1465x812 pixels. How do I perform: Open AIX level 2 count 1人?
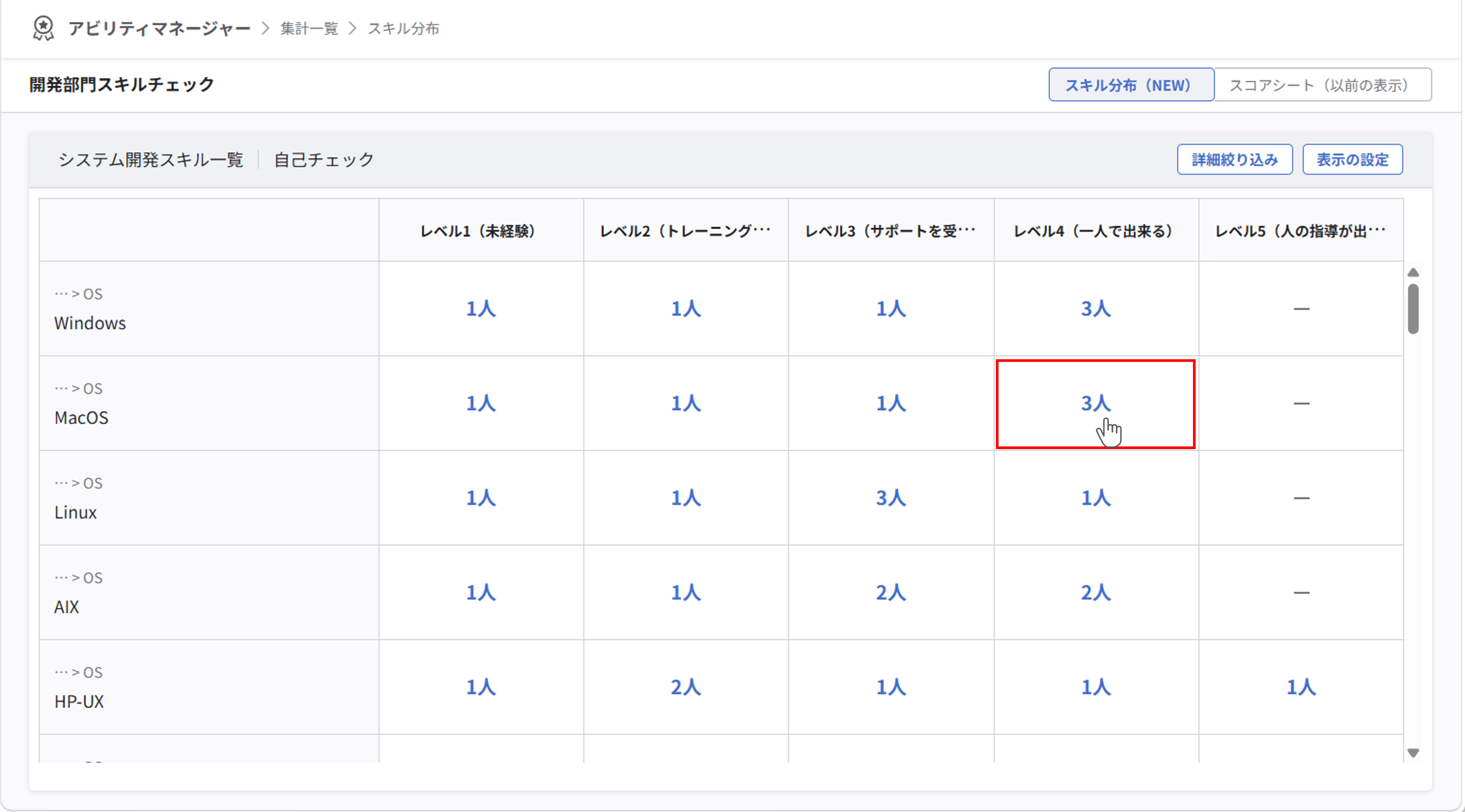(x=686, y=593)
